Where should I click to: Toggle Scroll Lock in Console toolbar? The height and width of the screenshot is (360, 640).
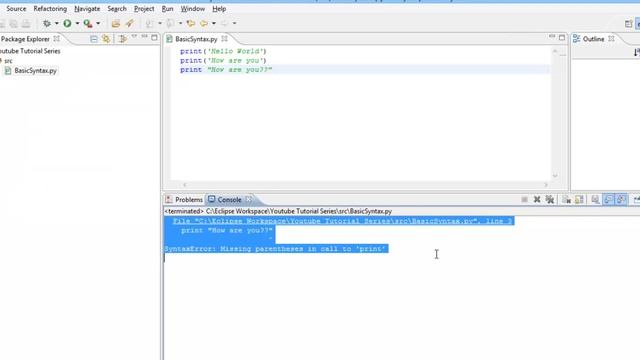coord(579,199)
